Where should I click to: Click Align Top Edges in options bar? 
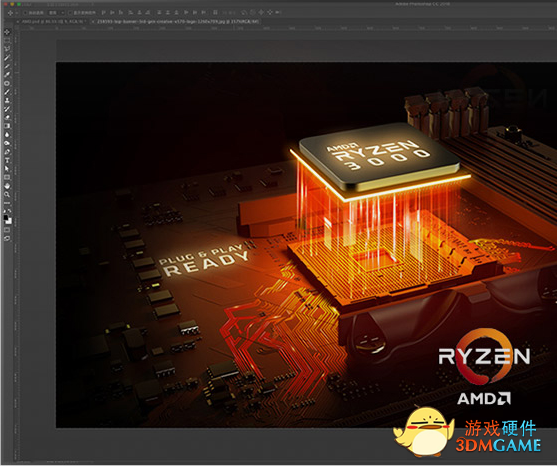pyautogui.click(x=104, y=12)
